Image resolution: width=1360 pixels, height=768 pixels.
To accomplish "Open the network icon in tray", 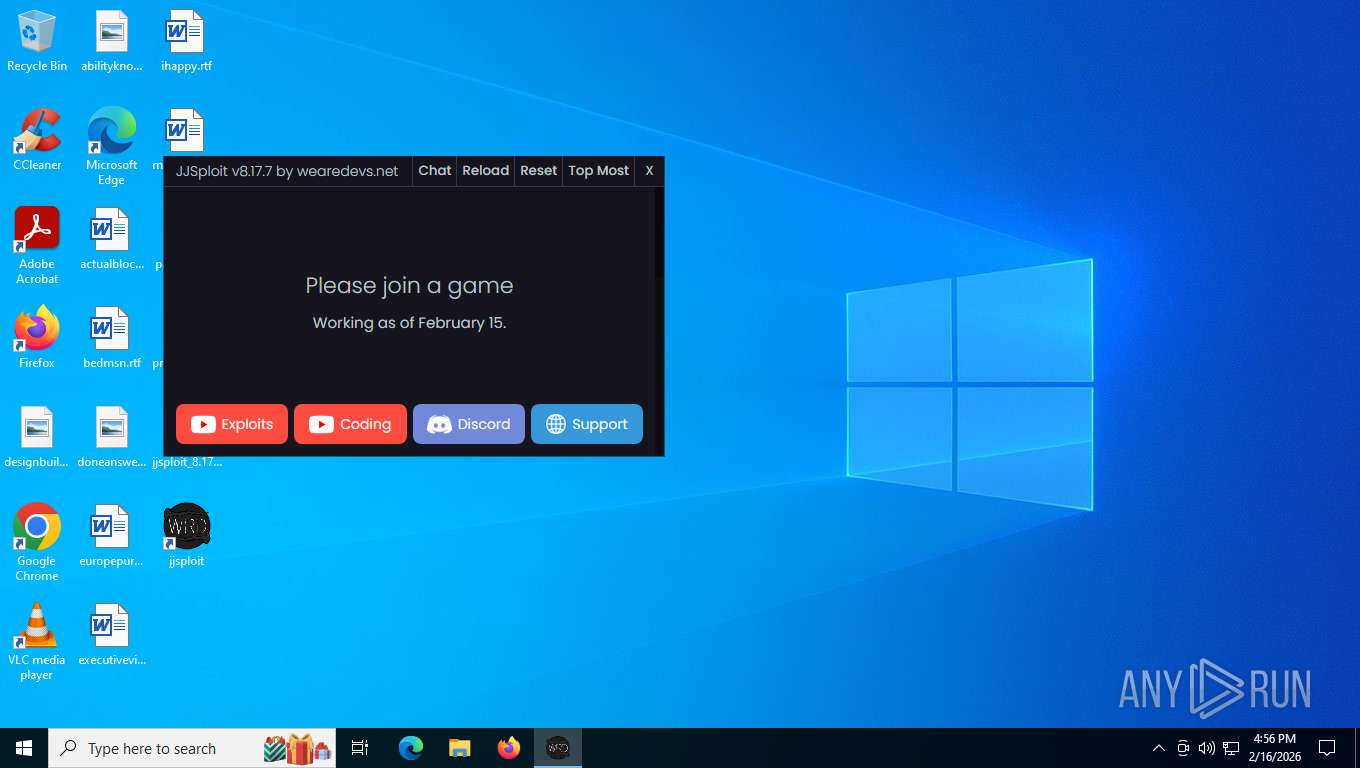I will tap(1231, 748).
